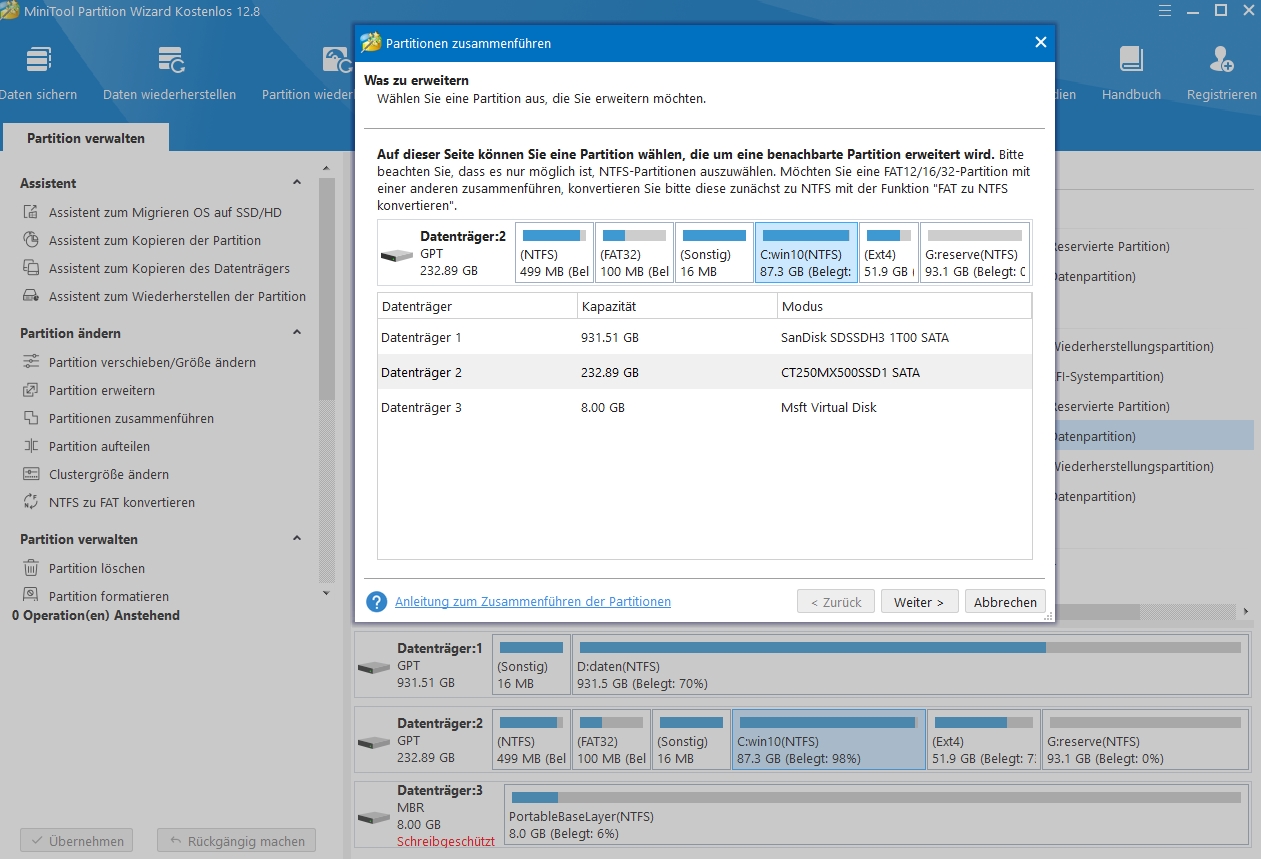The width and height of the screenshot is (1261, 859).
Task: Select the 499 MB NTFS partition in dialog
Action: click(555, 253)
